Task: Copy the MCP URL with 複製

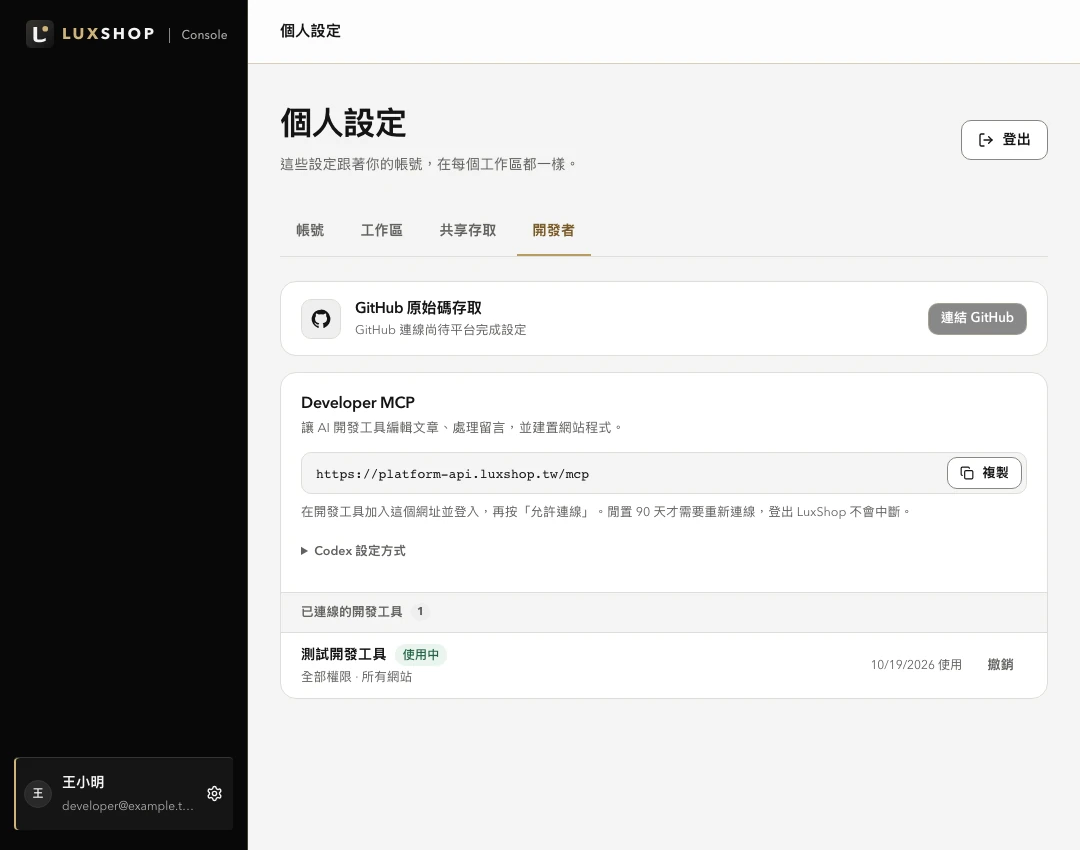Action: tap(984, 473)
